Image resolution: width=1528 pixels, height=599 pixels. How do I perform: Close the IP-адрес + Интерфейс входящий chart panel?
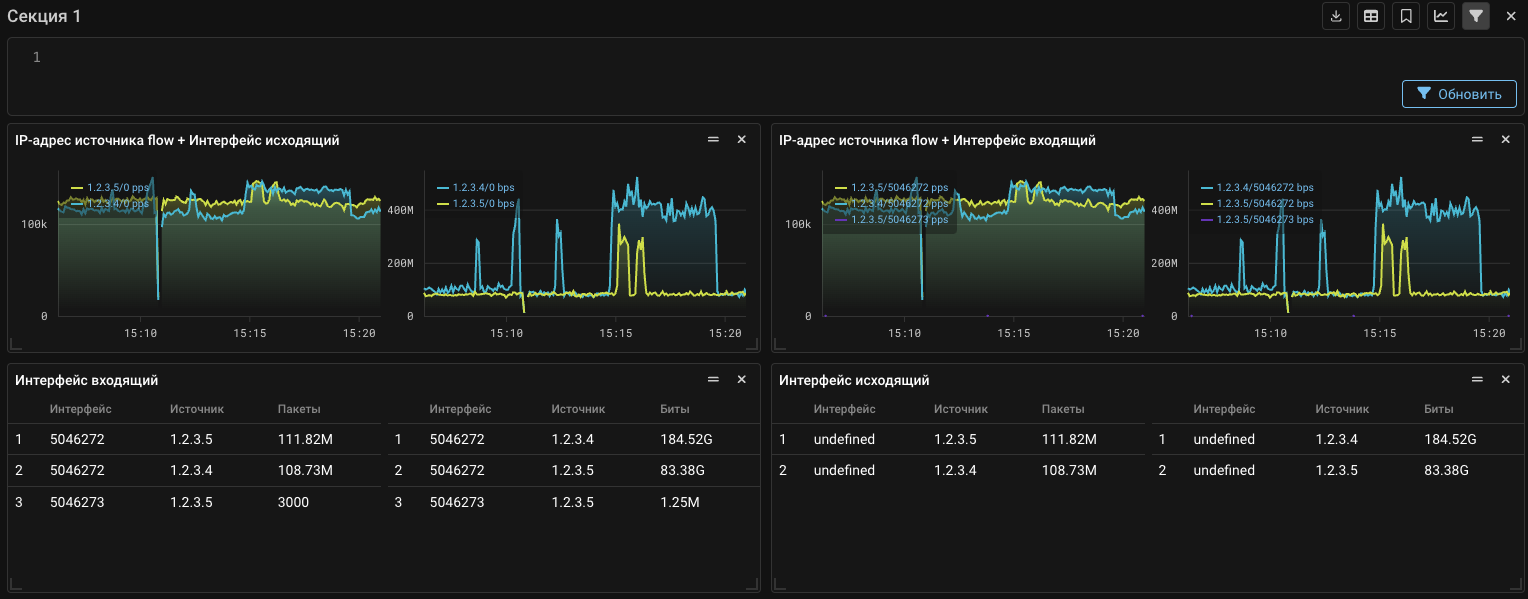[1505, 140]
